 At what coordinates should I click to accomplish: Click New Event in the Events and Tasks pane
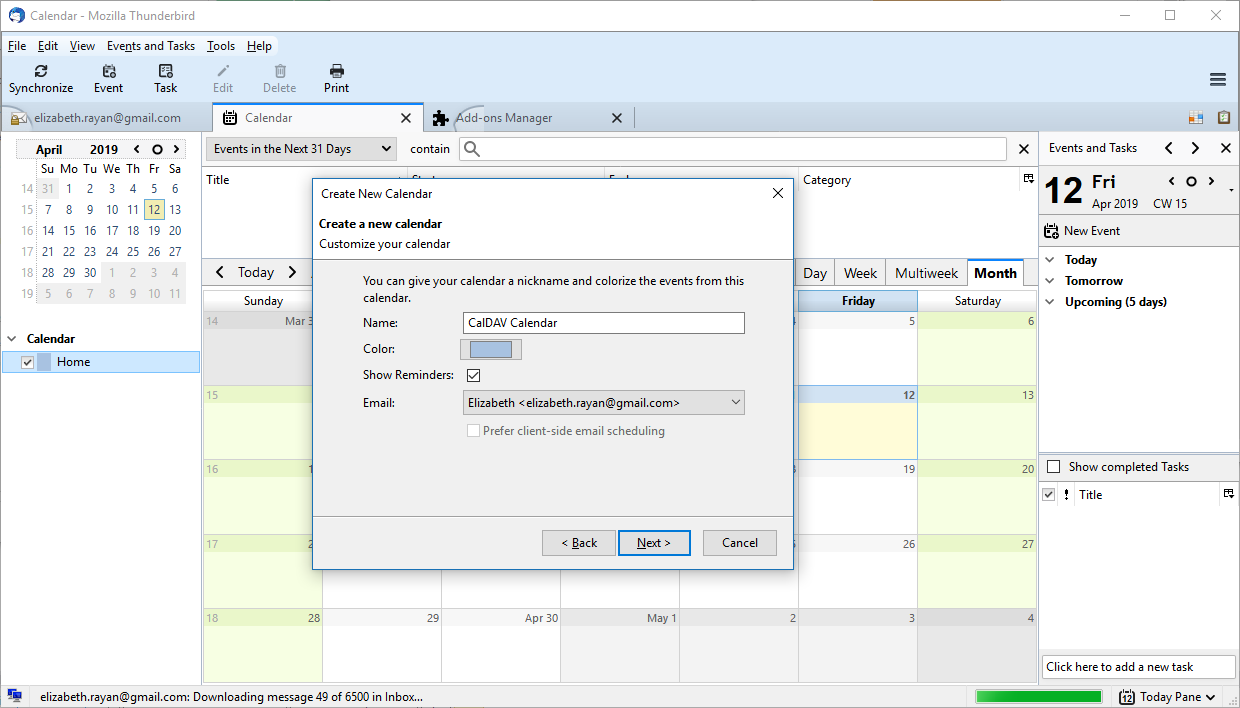[x=1093, y=231]
